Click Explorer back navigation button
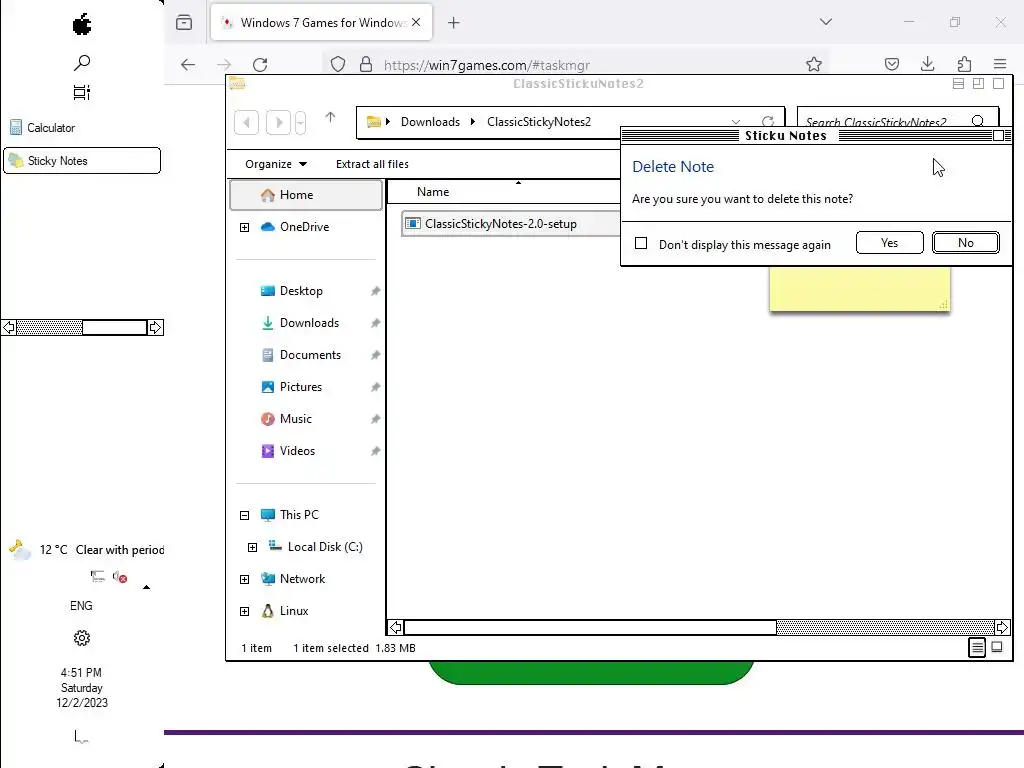Screen dimensions: 1024x768 point(246,122)
